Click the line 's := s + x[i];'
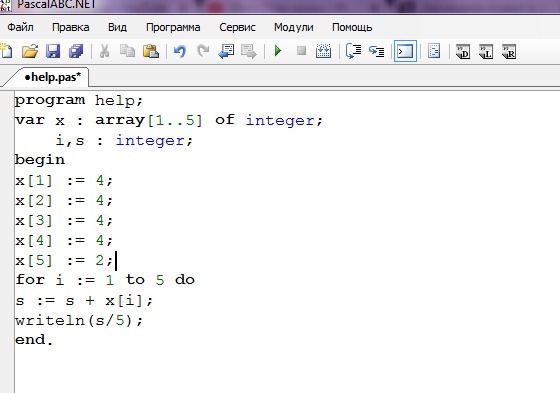 (x=84, y=300)
